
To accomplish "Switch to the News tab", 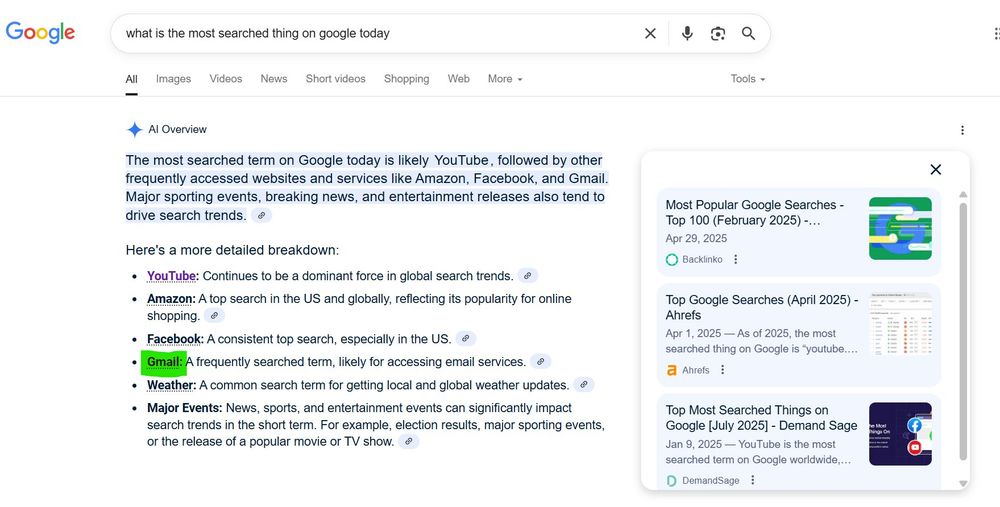I will [x=274, y=79].
